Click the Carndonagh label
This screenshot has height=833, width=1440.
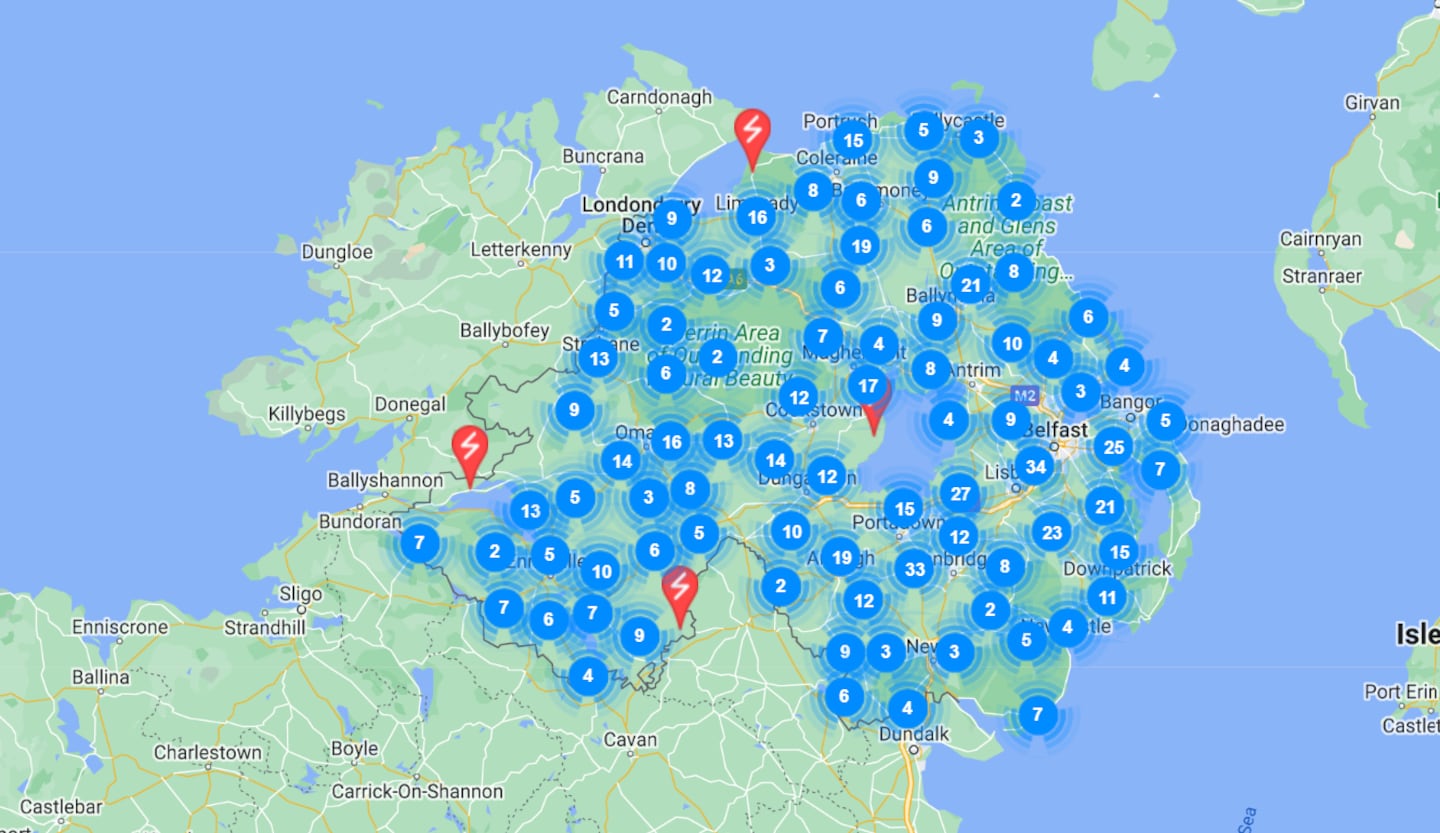[x=660, y=97]
